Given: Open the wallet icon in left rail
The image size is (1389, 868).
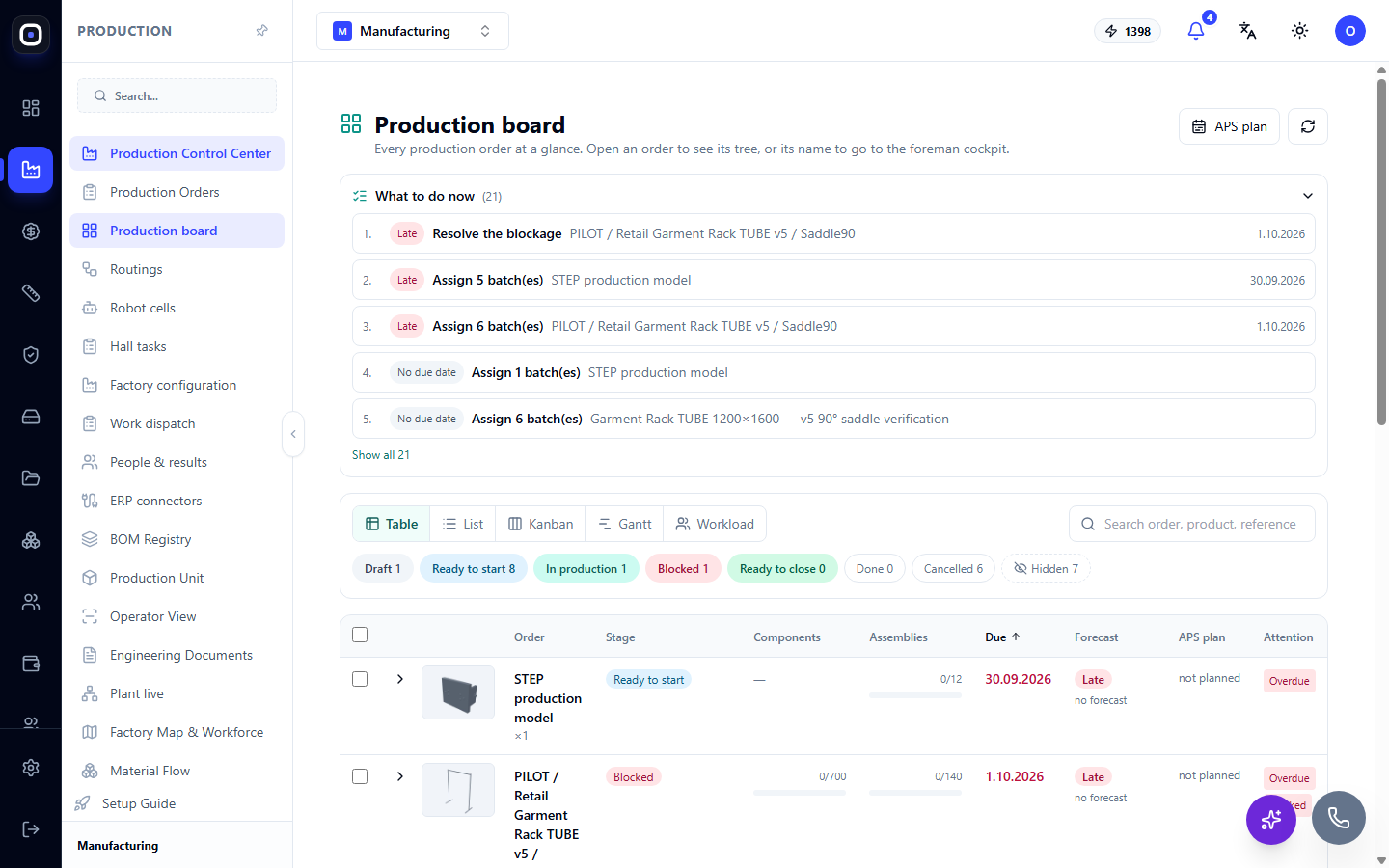Looking at the screenshot, I should pos(31,664).
